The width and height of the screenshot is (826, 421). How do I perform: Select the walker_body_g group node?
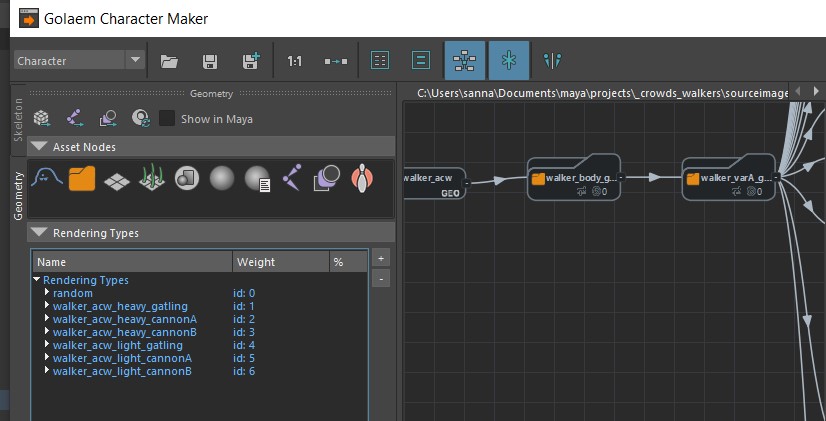point(574,178)
